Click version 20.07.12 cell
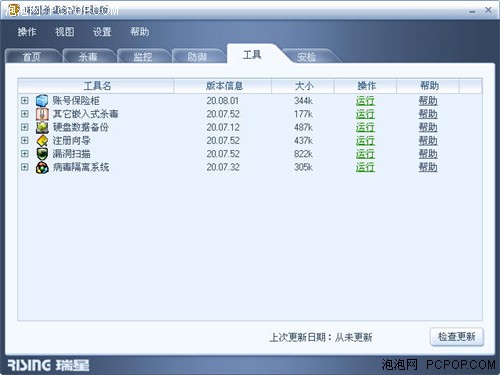Image resolution: width=500 pixels, height=375 pixels. click(223, 127)
